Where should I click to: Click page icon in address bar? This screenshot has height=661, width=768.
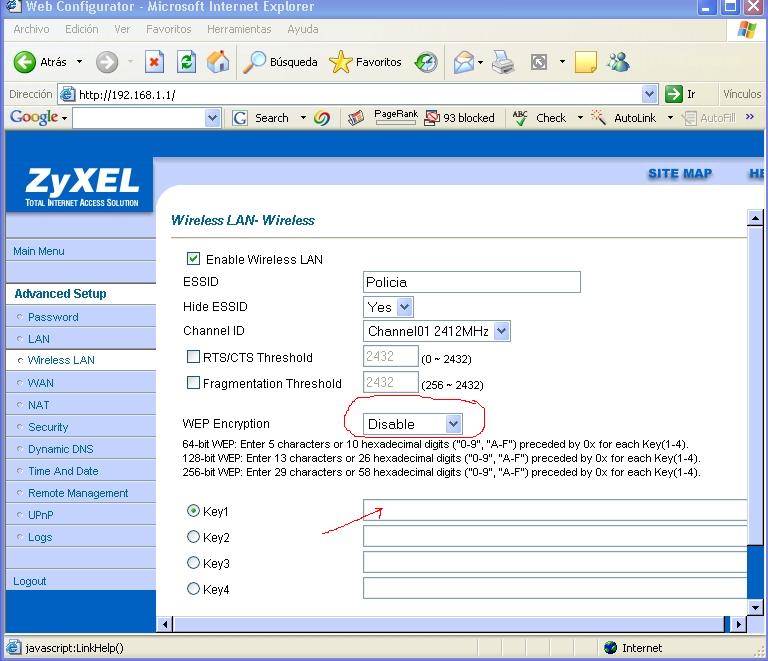point(68,94)
